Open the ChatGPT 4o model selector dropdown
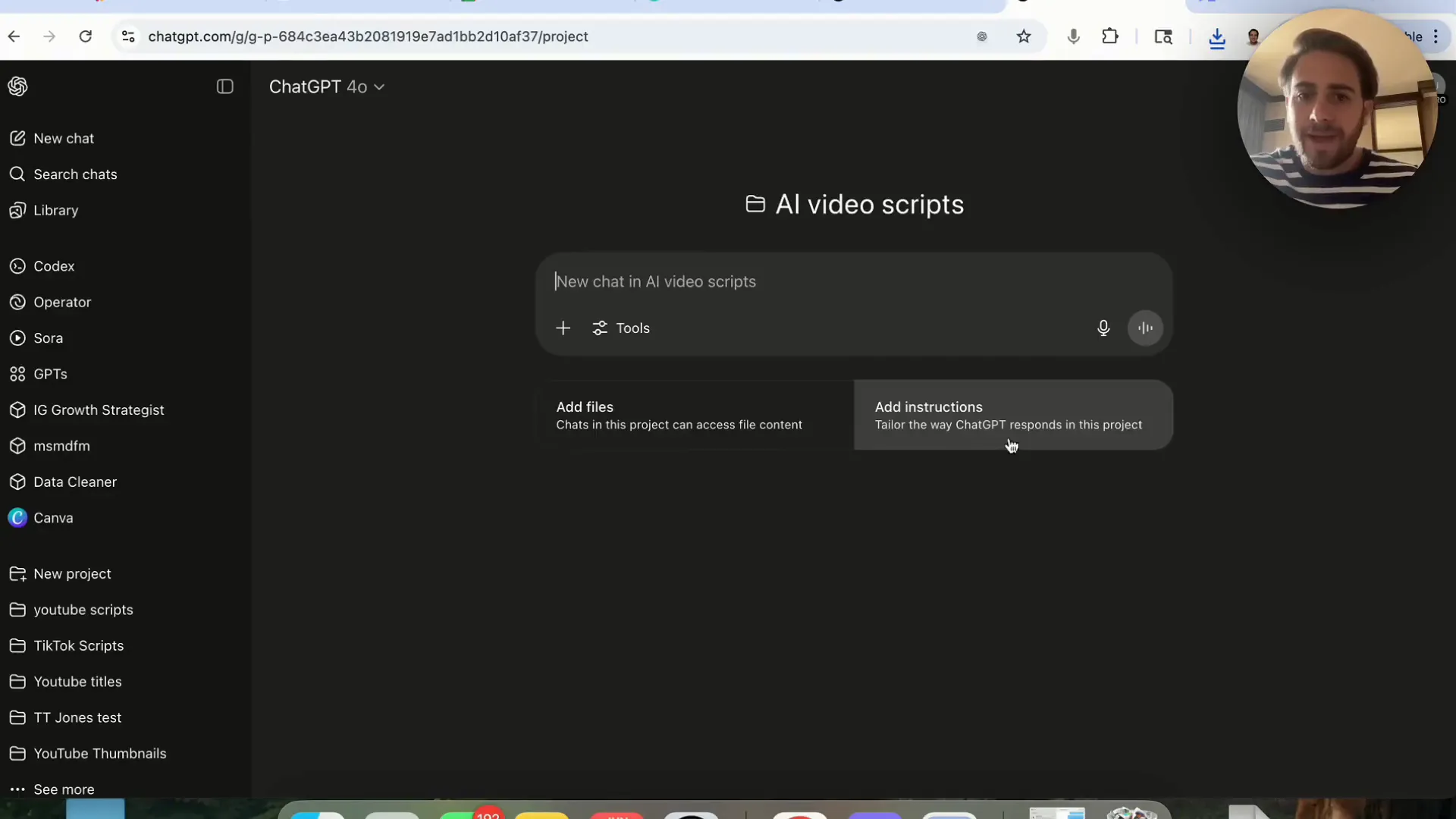The image size is (1456, 819). pos(327,86)
